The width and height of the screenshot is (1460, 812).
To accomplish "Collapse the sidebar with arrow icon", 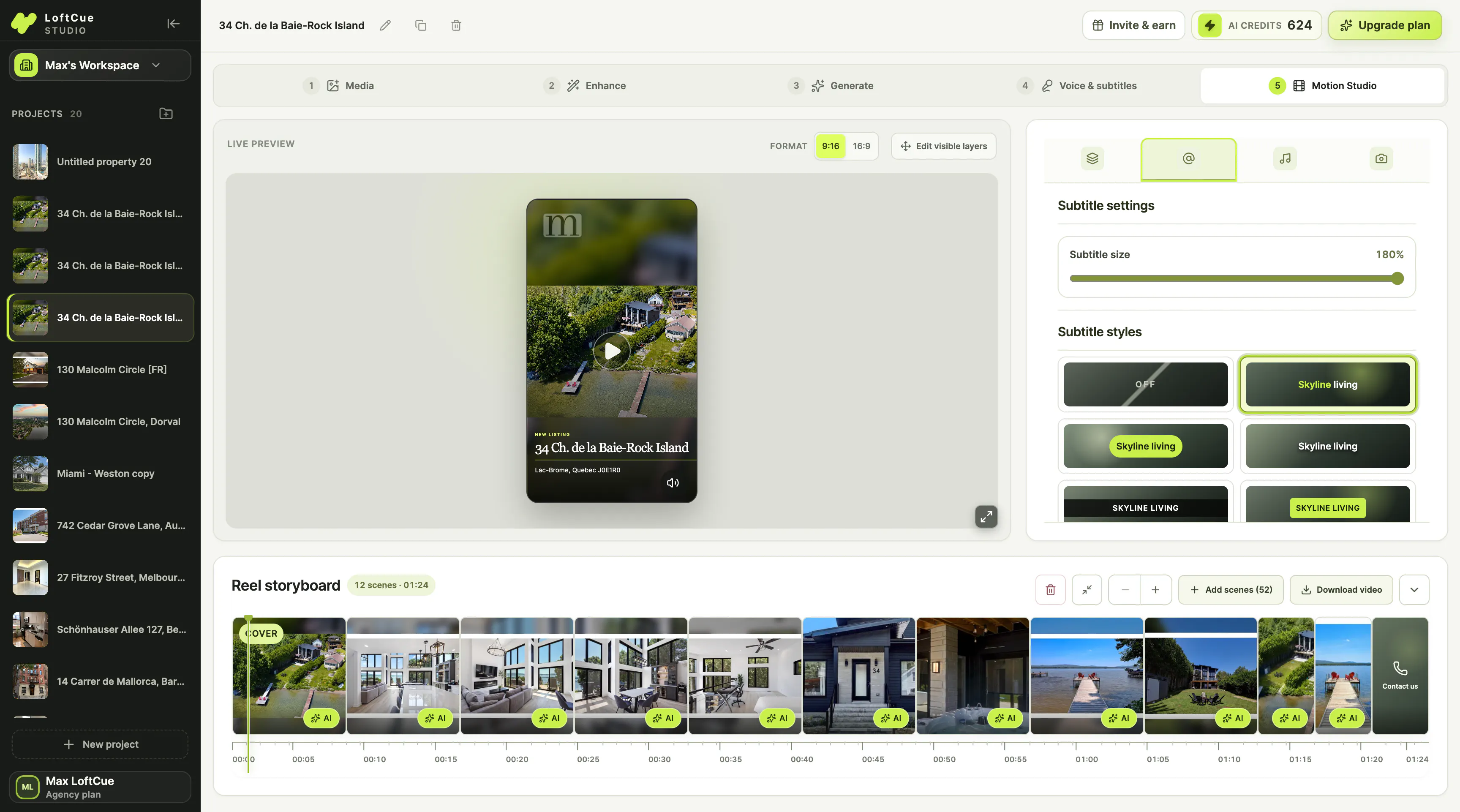I will pos(174,24).
